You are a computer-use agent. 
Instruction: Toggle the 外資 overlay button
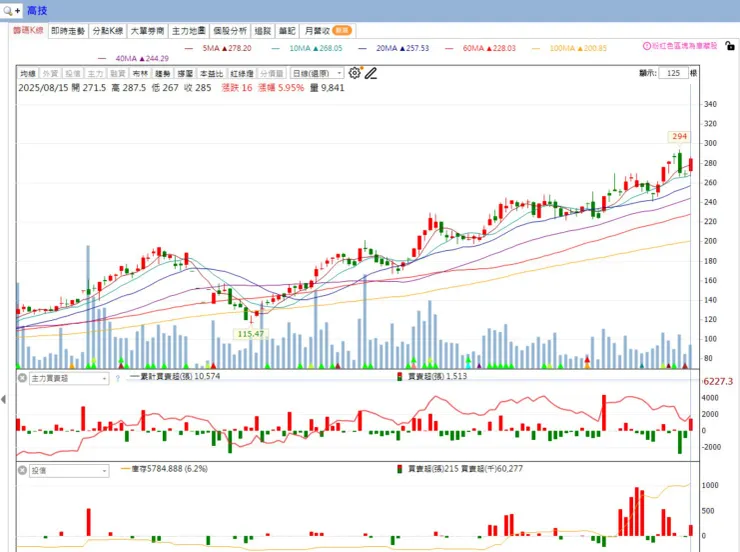click(x=50, y=74)
